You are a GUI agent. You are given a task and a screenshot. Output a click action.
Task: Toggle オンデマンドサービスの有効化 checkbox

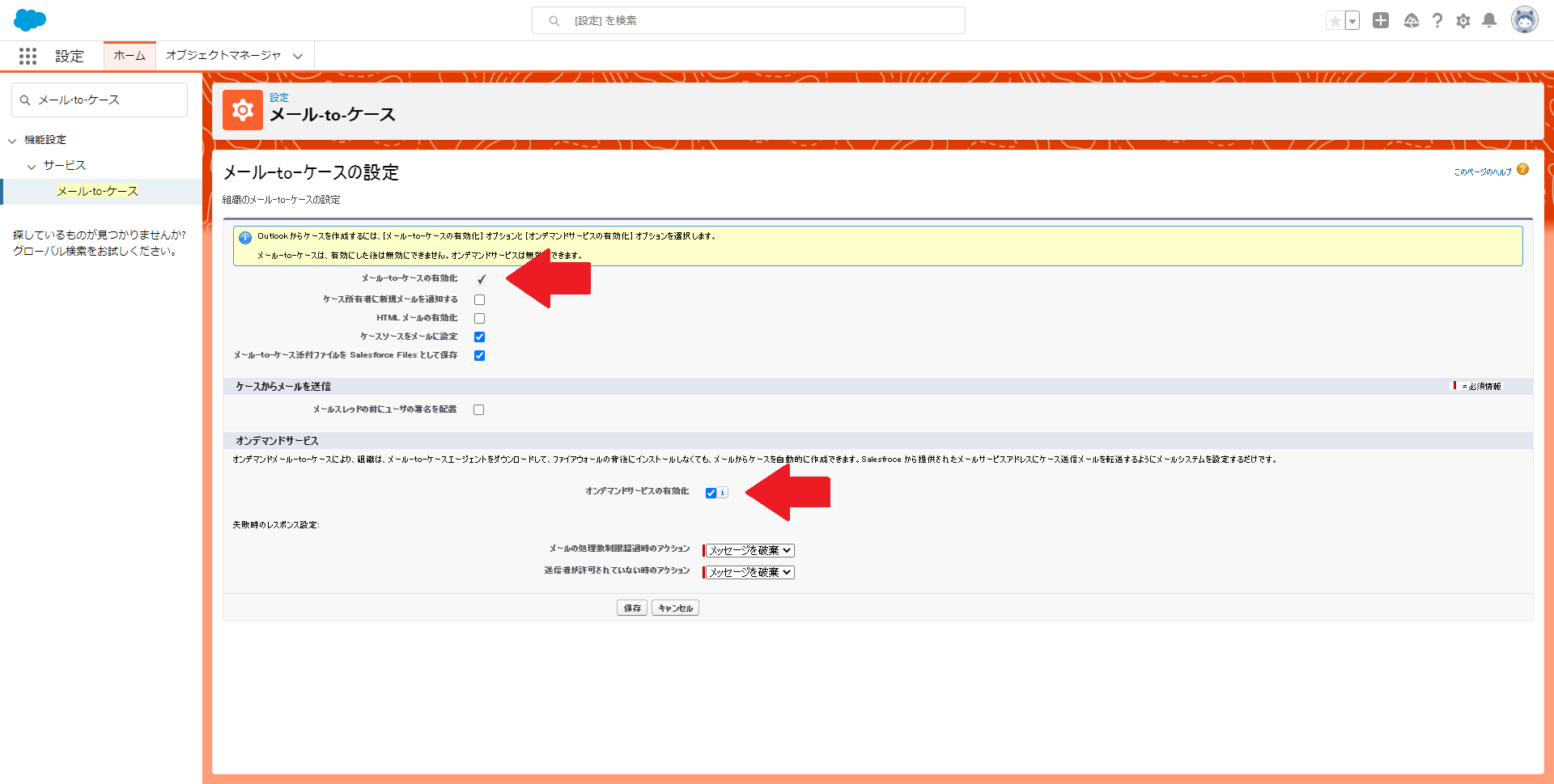711,493
